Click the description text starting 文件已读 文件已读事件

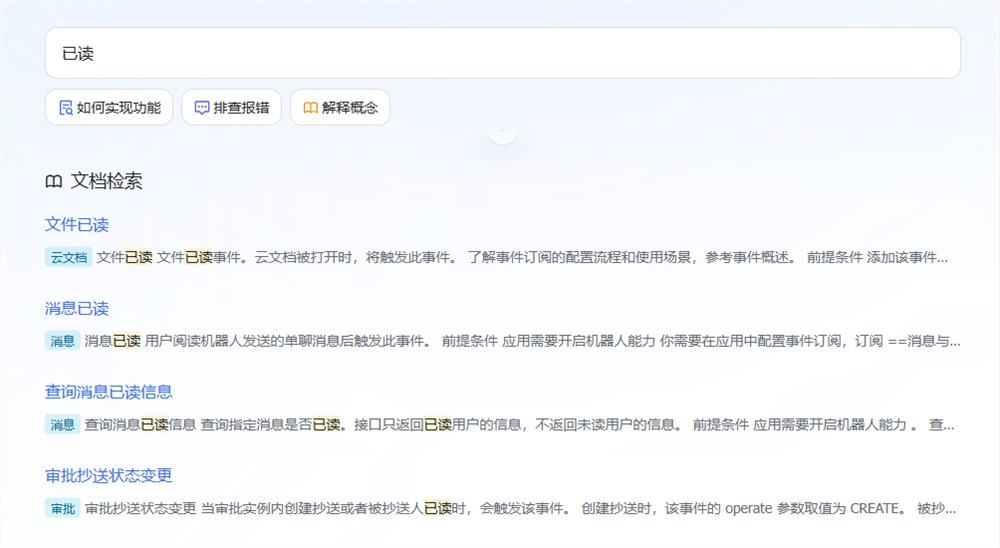tap(522, 257)
